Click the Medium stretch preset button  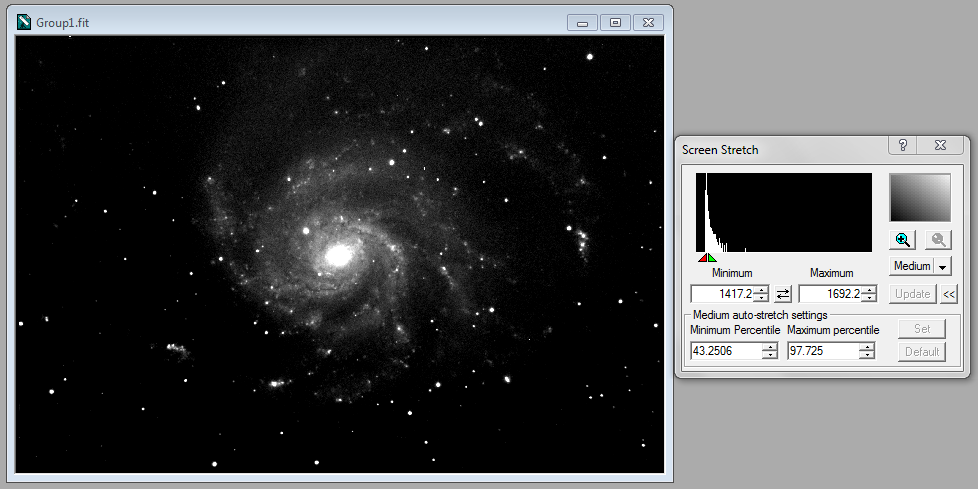tap(912, 266)
